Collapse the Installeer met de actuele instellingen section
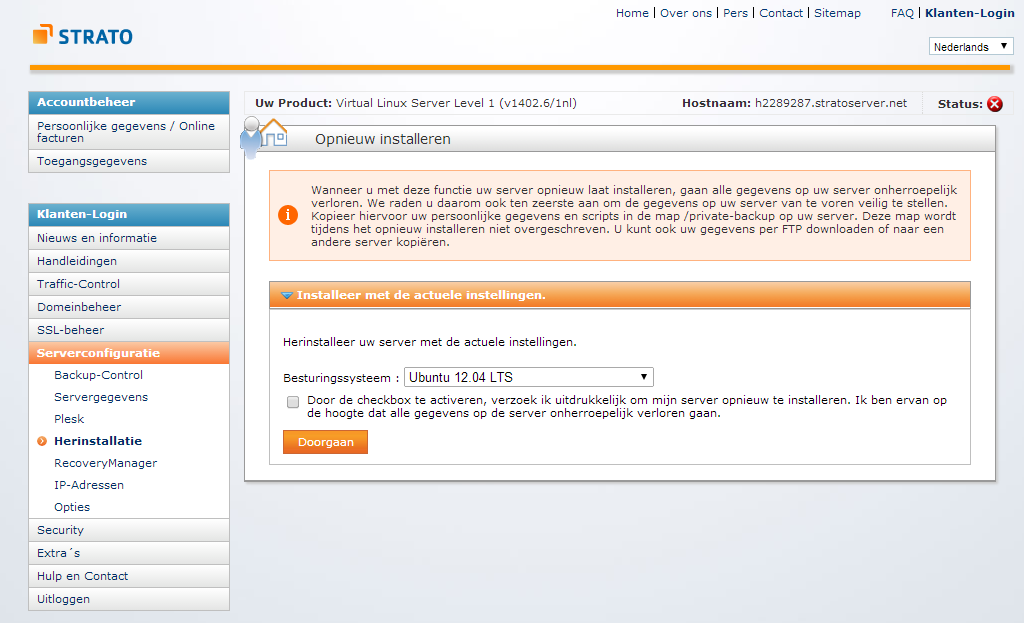 click(287, 295)
